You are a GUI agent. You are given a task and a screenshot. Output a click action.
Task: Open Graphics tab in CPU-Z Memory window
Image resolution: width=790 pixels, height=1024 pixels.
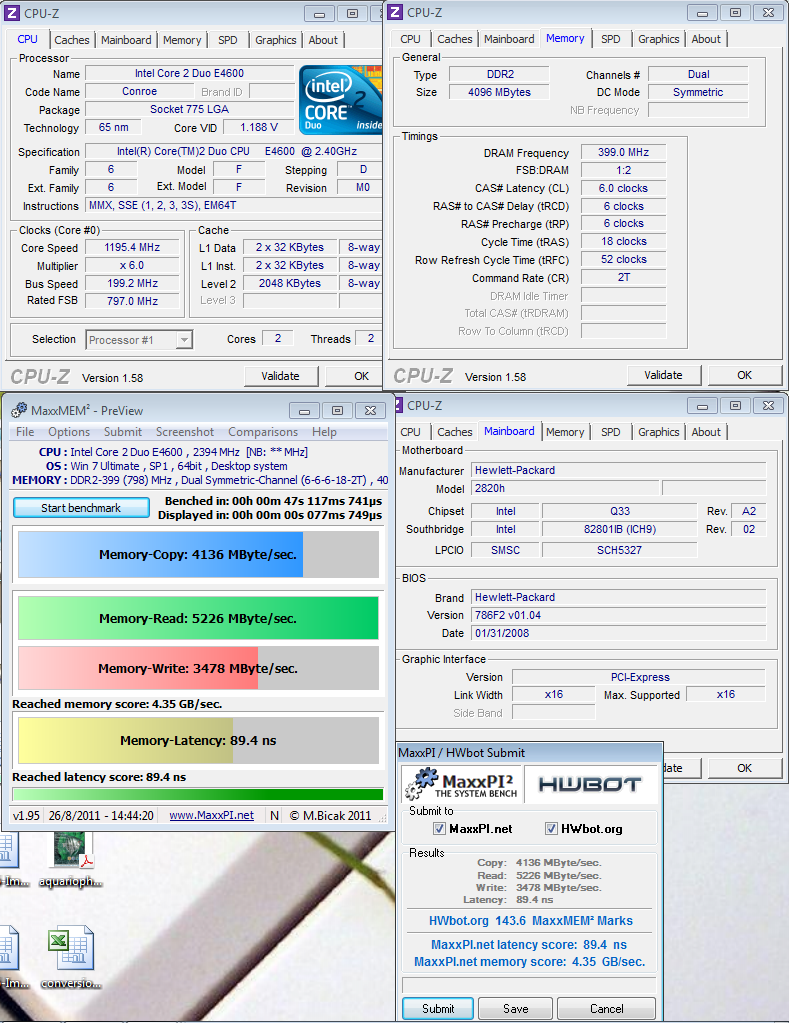[x=659, y=39]
